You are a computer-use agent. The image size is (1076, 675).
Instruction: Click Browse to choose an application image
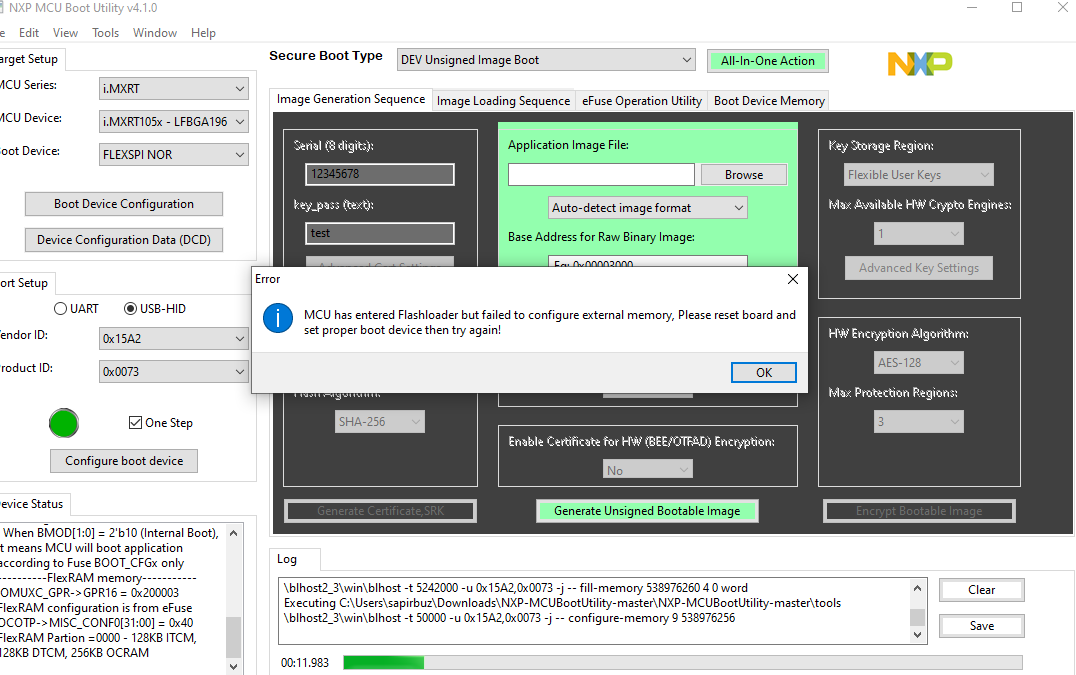[743, 173]
